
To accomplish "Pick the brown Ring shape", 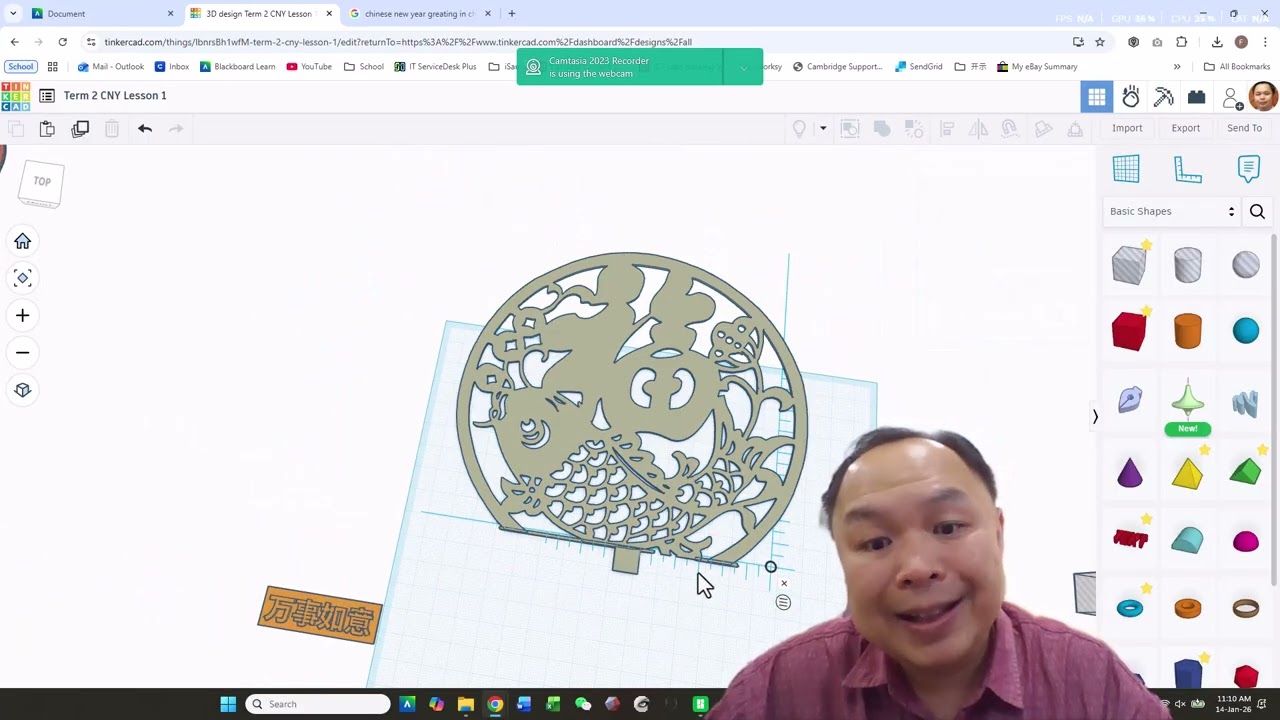I will (1246, 608).
